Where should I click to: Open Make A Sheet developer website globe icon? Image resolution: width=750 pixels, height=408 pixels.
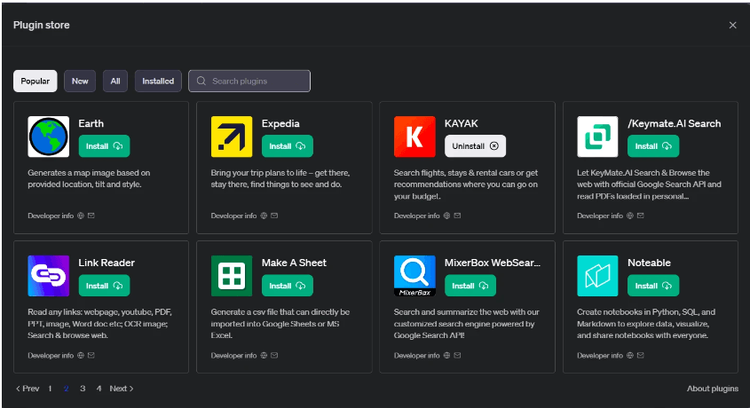pyautogui.click(x=264, y=355)
